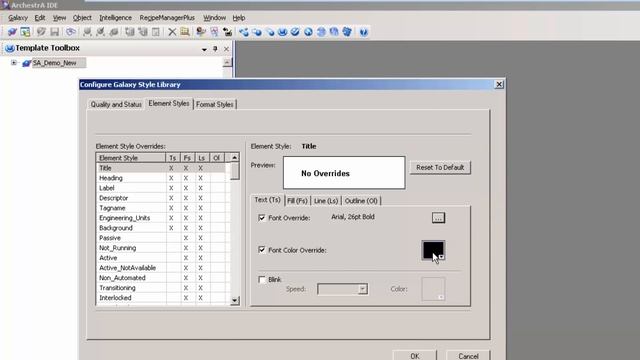Click the yellow Find icon in toolbar
Screen dimensions: 640x360
[185, 32]
